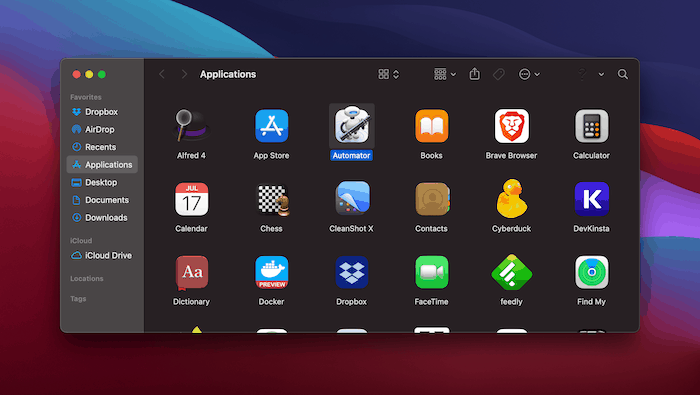Click the FaceTime name label
Screen dimensions: 700x395
click(431, 302)
